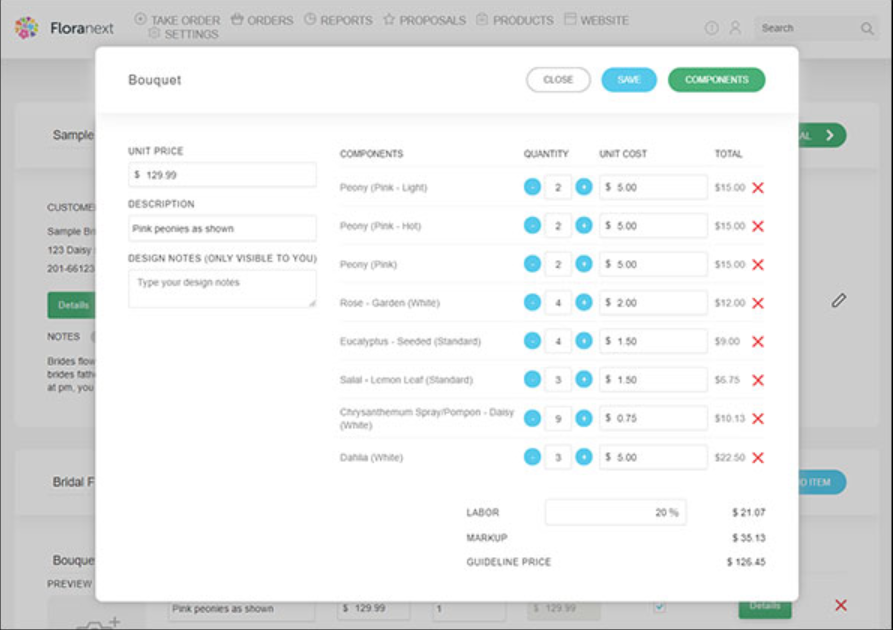The width and height of the screenshot is (893, 630).
Task: Open the Components button
Action: [716, 80]
